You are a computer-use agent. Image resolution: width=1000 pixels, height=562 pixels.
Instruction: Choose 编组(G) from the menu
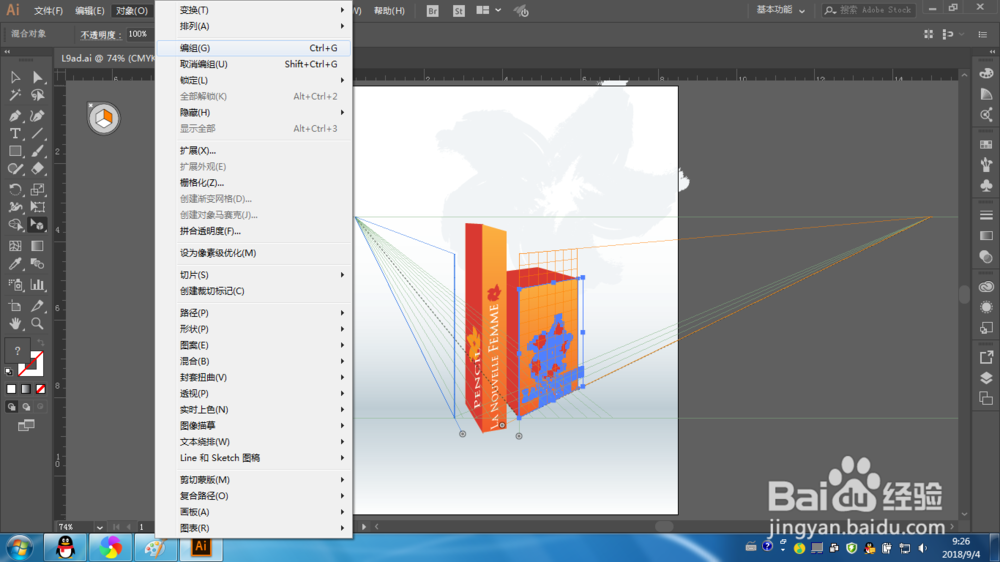coord(255,48)
